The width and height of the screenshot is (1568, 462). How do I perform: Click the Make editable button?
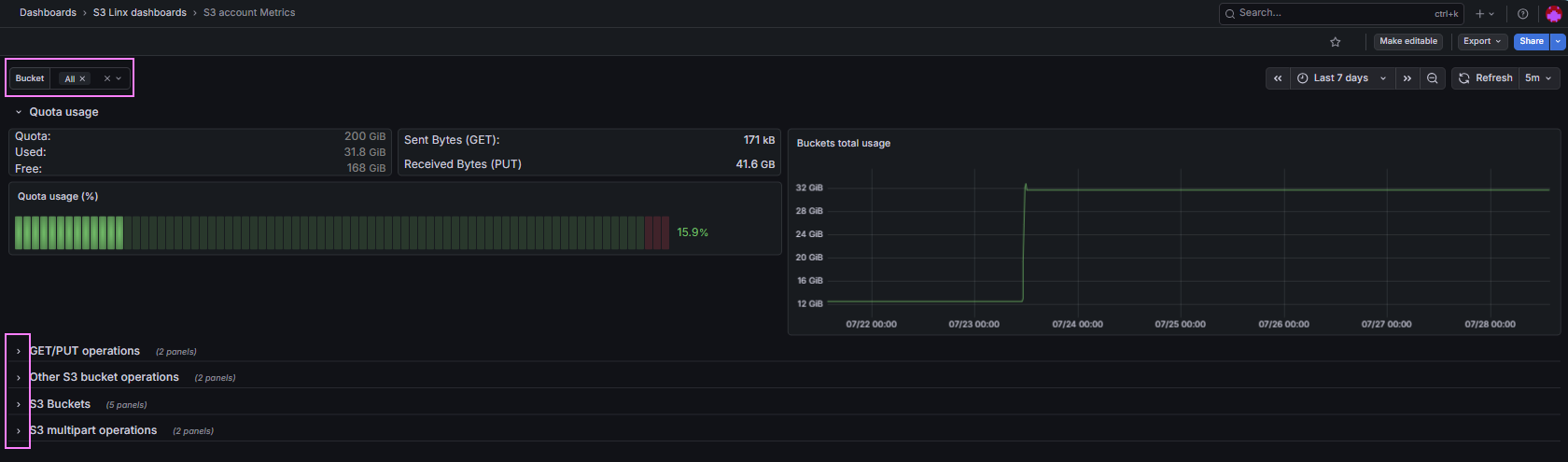click(1408, 41)
